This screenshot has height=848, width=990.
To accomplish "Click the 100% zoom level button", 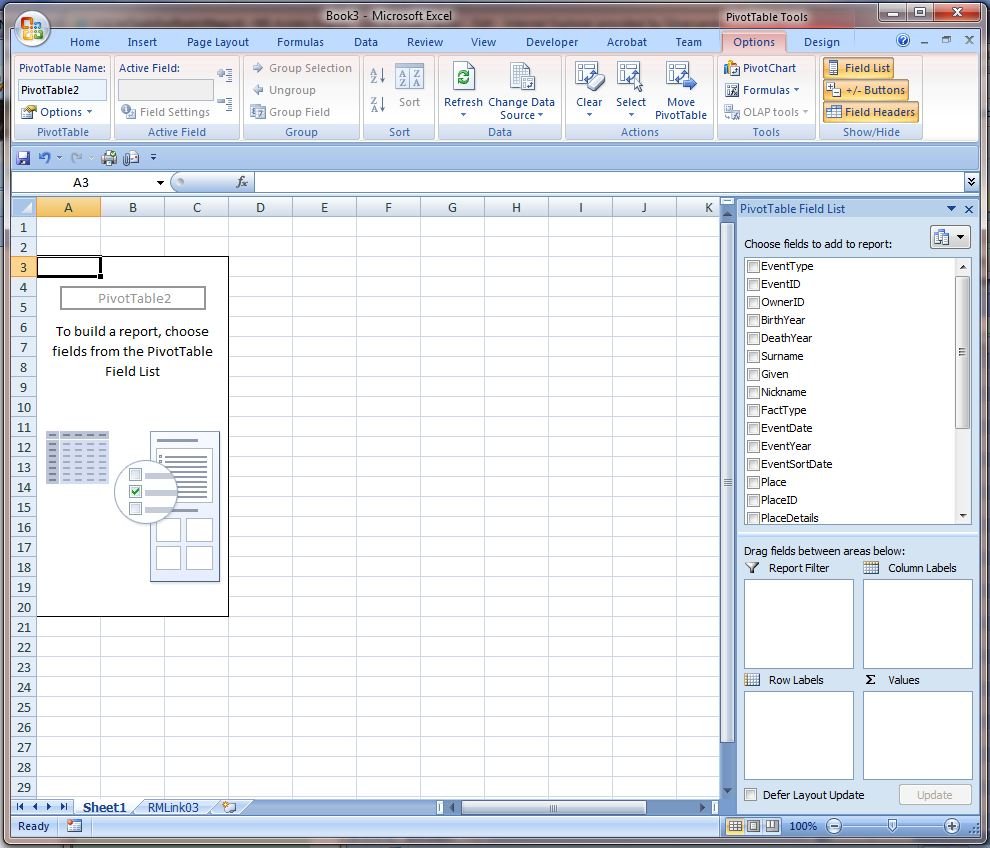I will tap(803, 826).
